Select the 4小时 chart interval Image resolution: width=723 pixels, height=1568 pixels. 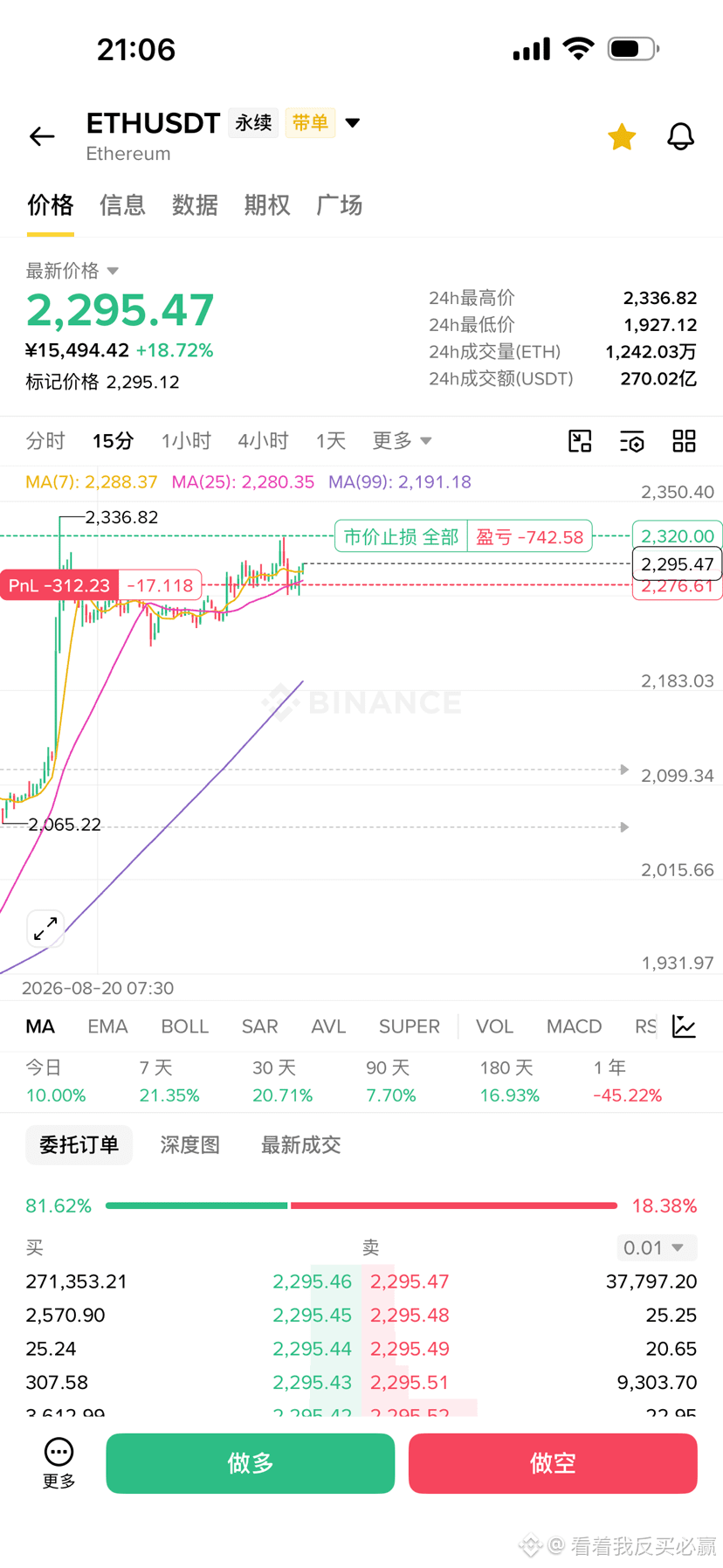coord(263,441)
